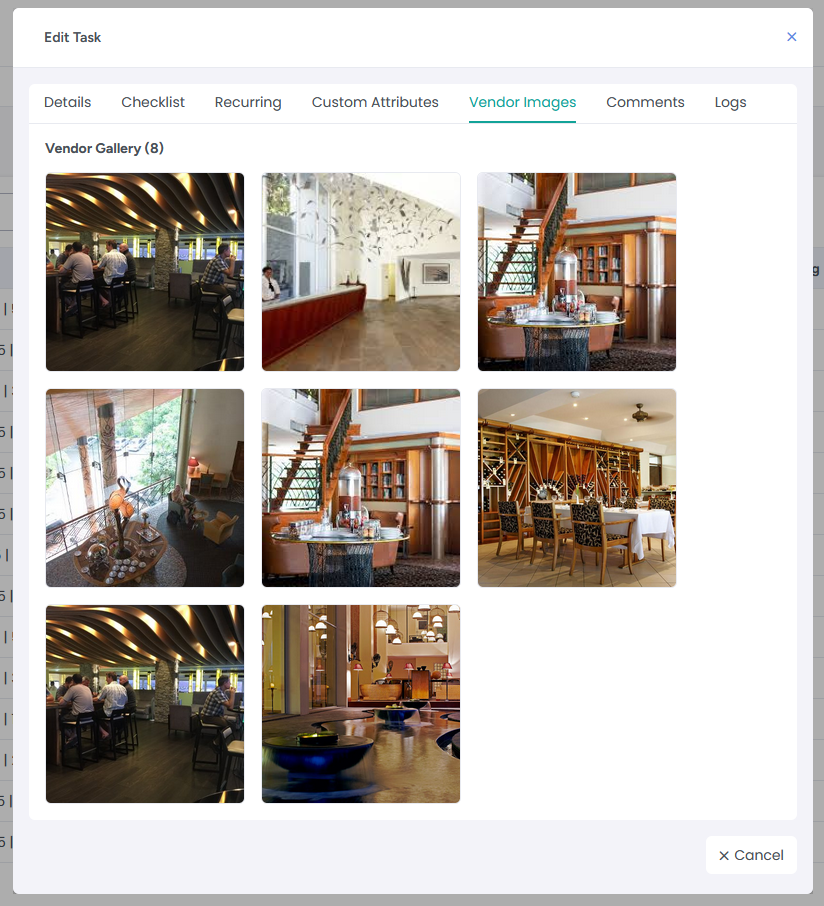Viewport: 824px width, 906px height.
Task: Open the lobby fountain with blue bowls photo
Action: (361, 704)
